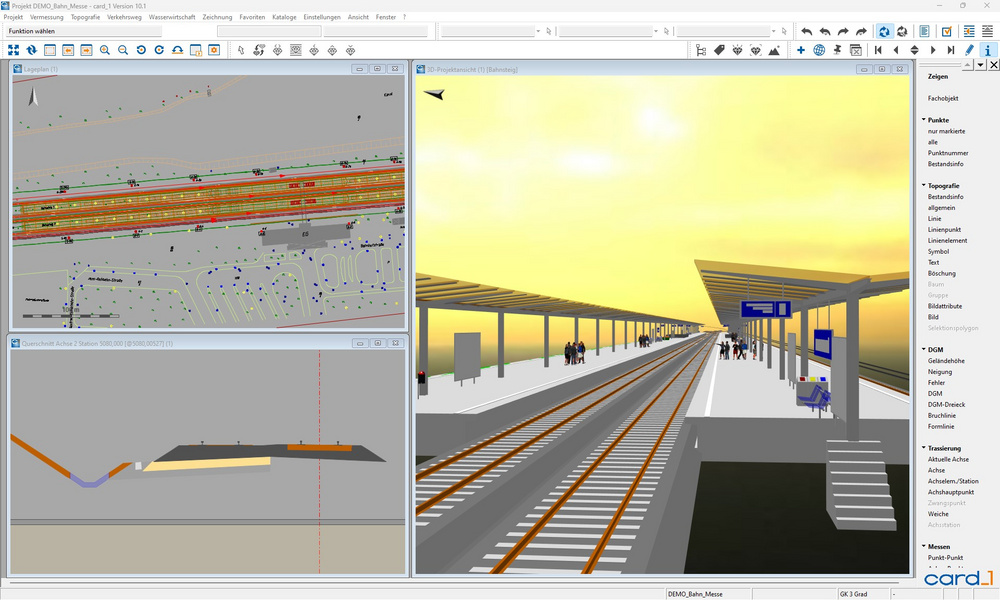Click the Redo arrow in the toolbar
This screenshot has height=600, width=1000.
(x=841, y=31)
